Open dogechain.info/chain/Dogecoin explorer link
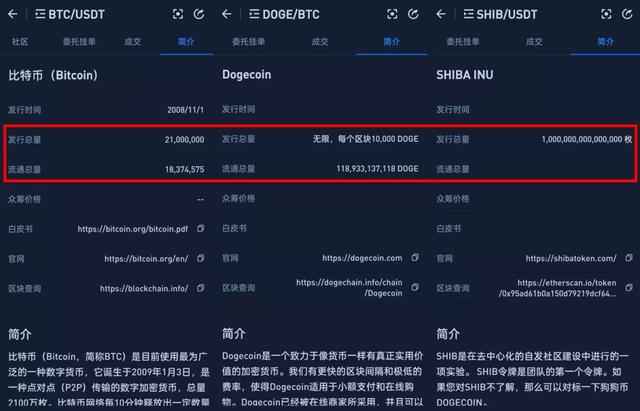This screenshot has height=411, width=640. 349,288
